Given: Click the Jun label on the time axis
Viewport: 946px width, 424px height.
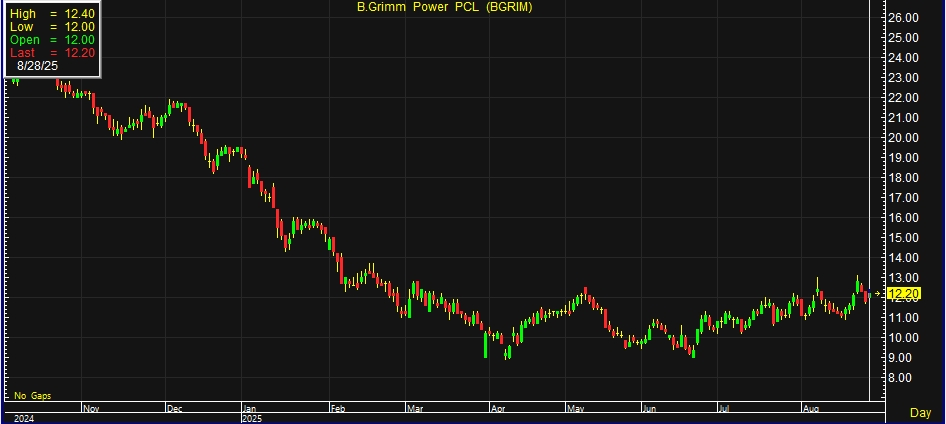Looking at the screenshot, I should point(649,408).
